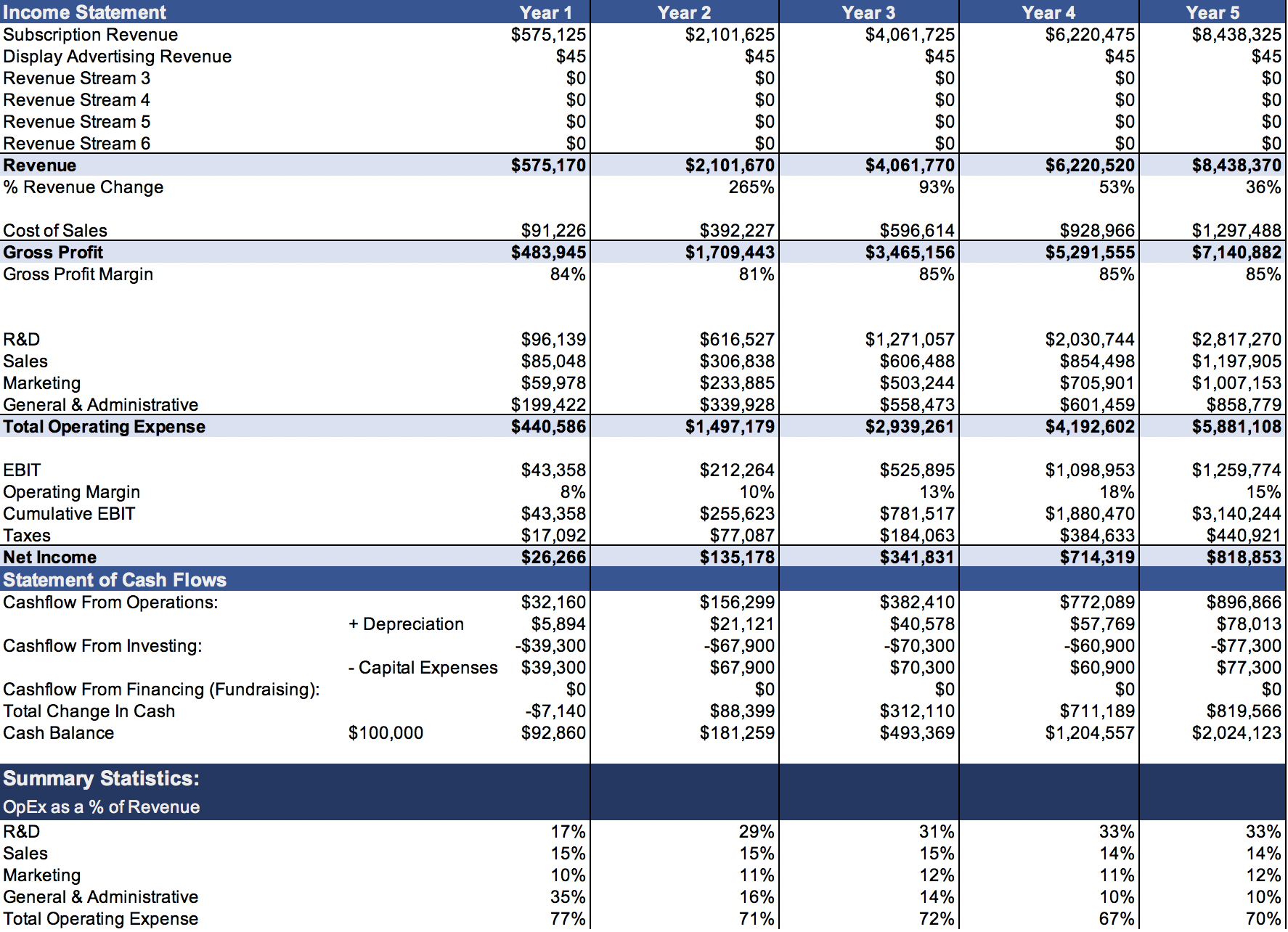The width and height of the screenshot is (1288, 932).
Task: Select Year 1 total revenue $575,170
Action: 548,165
